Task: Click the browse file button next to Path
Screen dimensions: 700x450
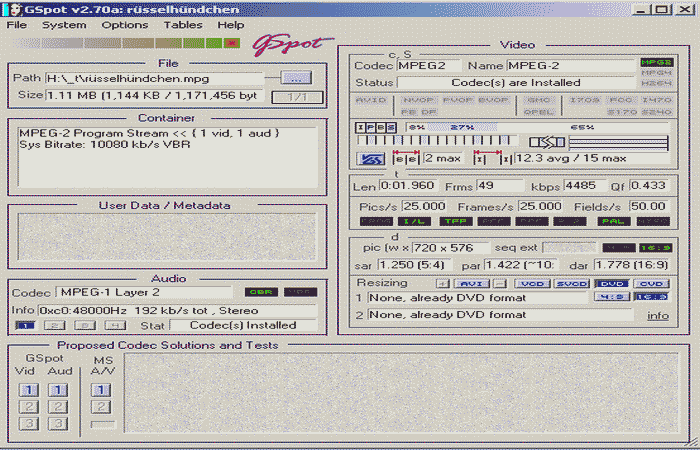Action: 295,77
